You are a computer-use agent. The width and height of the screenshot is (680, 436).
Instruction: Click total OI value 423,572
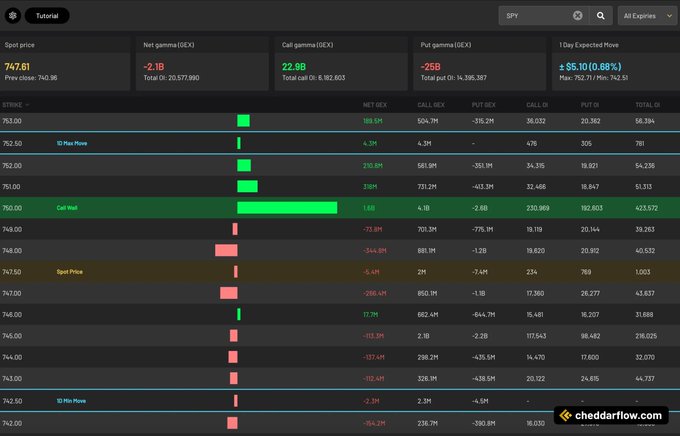646,208
